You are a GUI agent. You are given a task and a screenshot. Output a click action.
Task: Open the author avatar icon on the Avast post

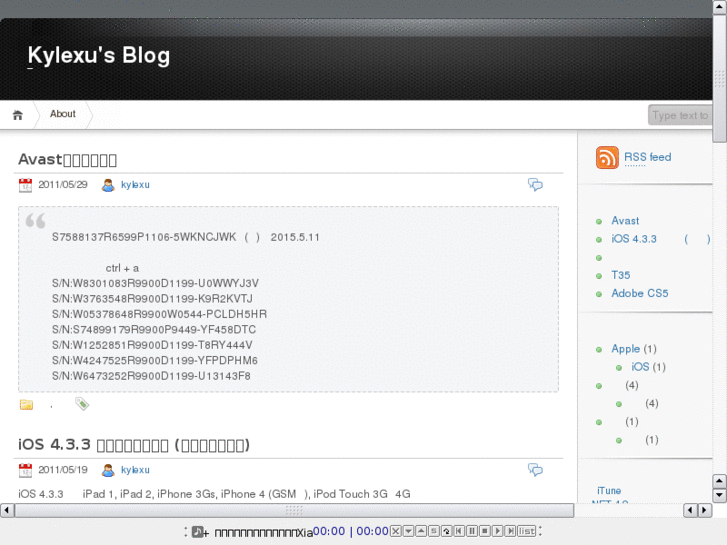tap(108, 185)
